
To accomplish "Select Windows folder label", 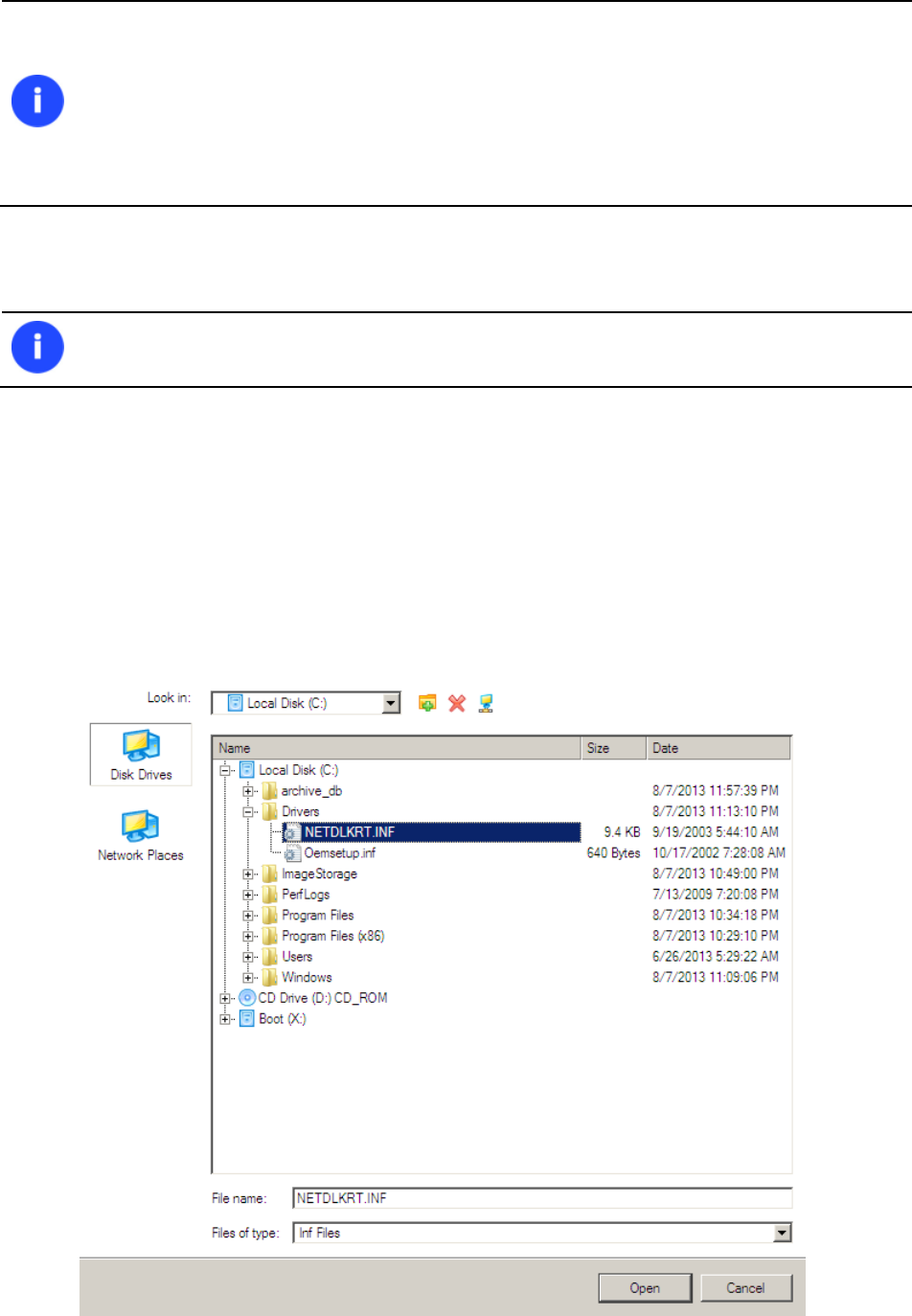I will point(307,978).
